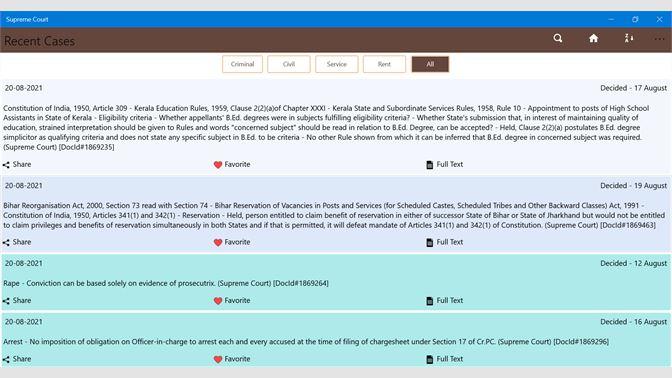Screen dimensions: 672x378
Task: Click 'Arrest - No imposition of obligation' summary
Action: pos(306,342)
